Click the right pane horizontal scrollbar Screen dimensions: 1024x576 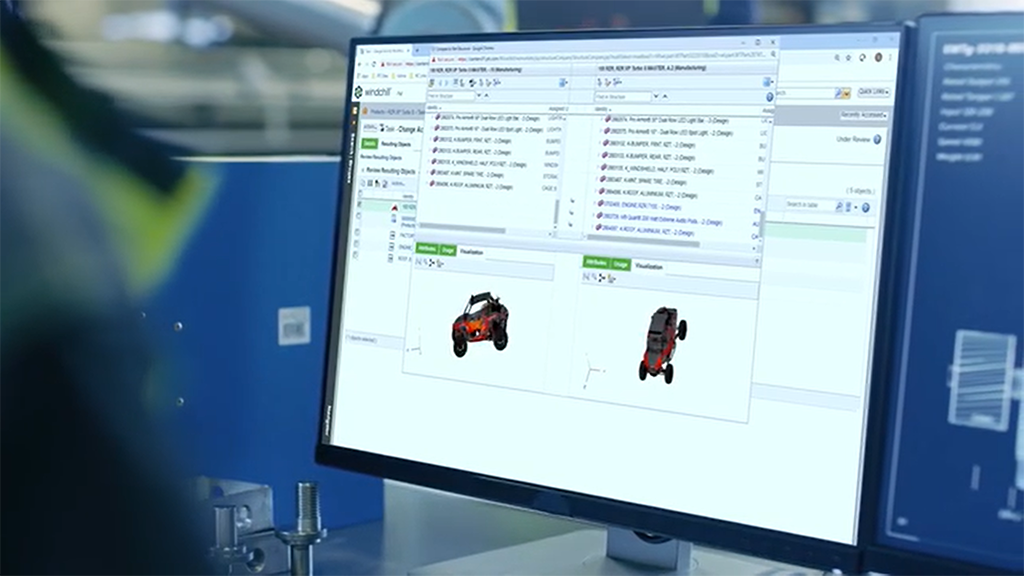tap(643, 243)
